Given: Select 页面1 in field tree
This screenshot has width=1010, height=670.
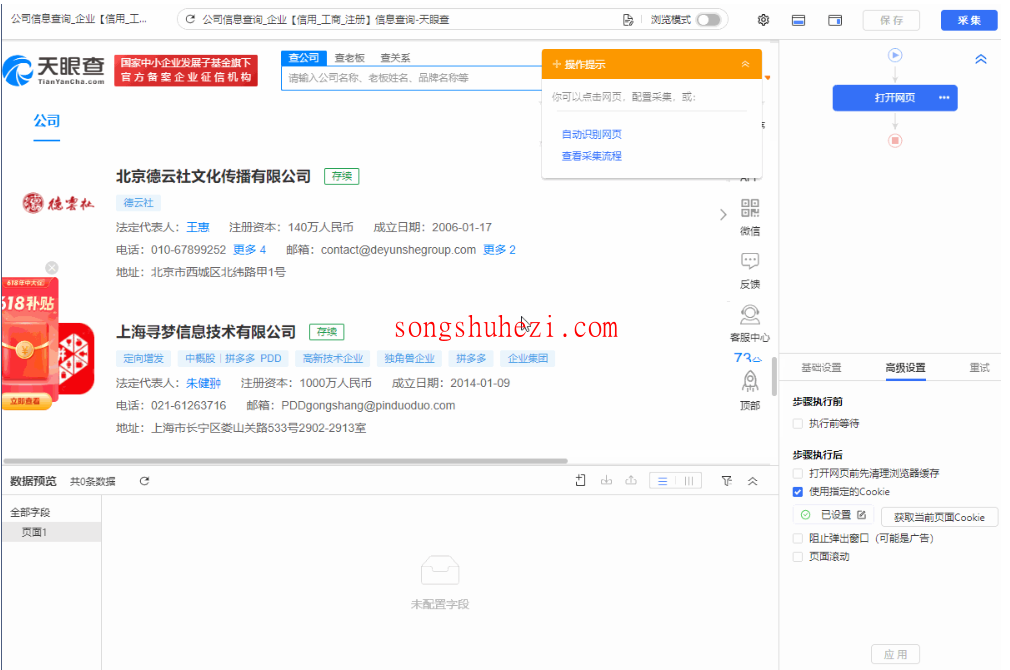Looking at the screenshot, I should pos(52,532).
